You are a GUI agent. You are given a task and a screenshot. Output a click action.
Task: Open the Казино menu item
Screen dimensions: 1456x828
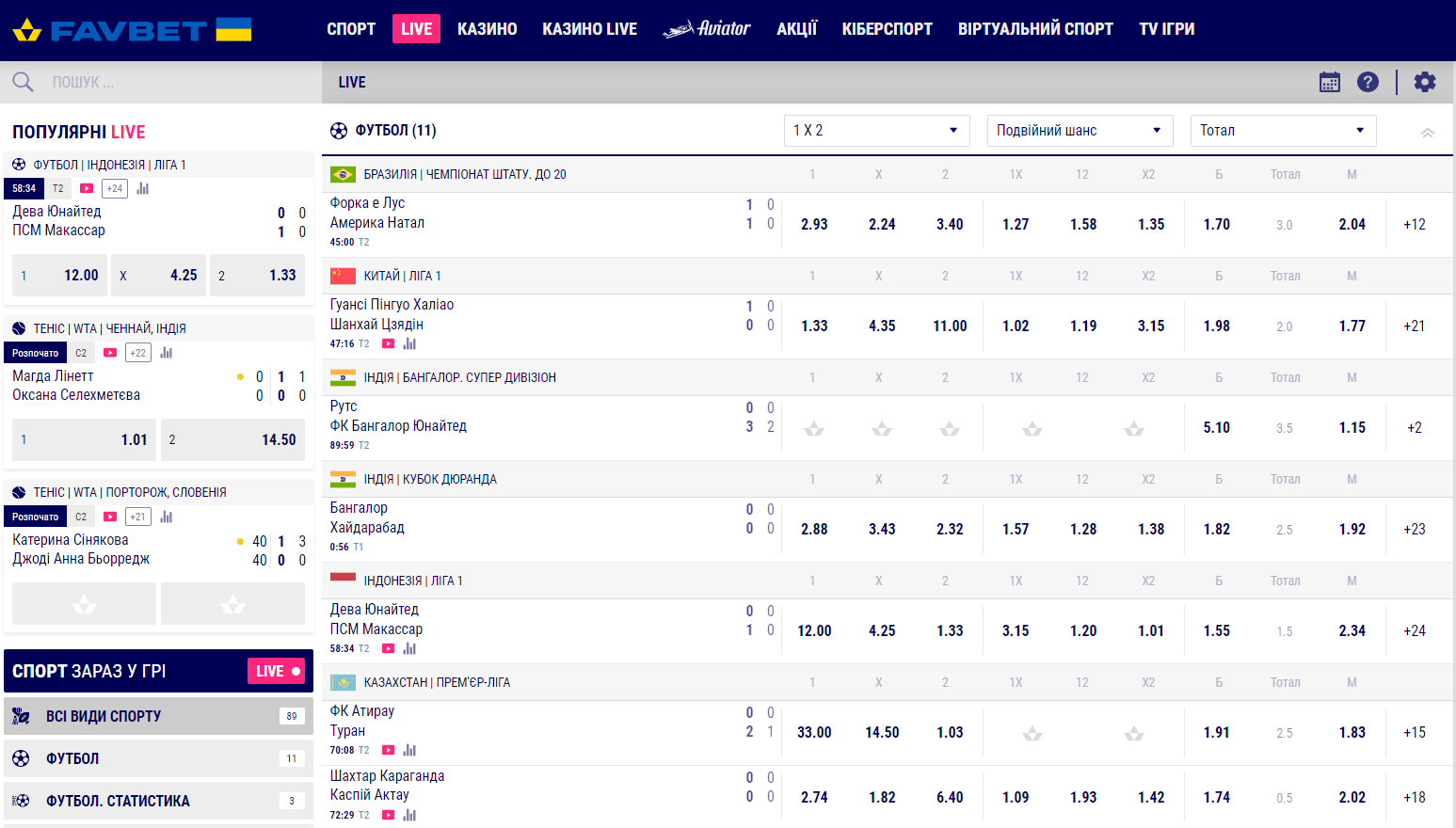point(487,29)
